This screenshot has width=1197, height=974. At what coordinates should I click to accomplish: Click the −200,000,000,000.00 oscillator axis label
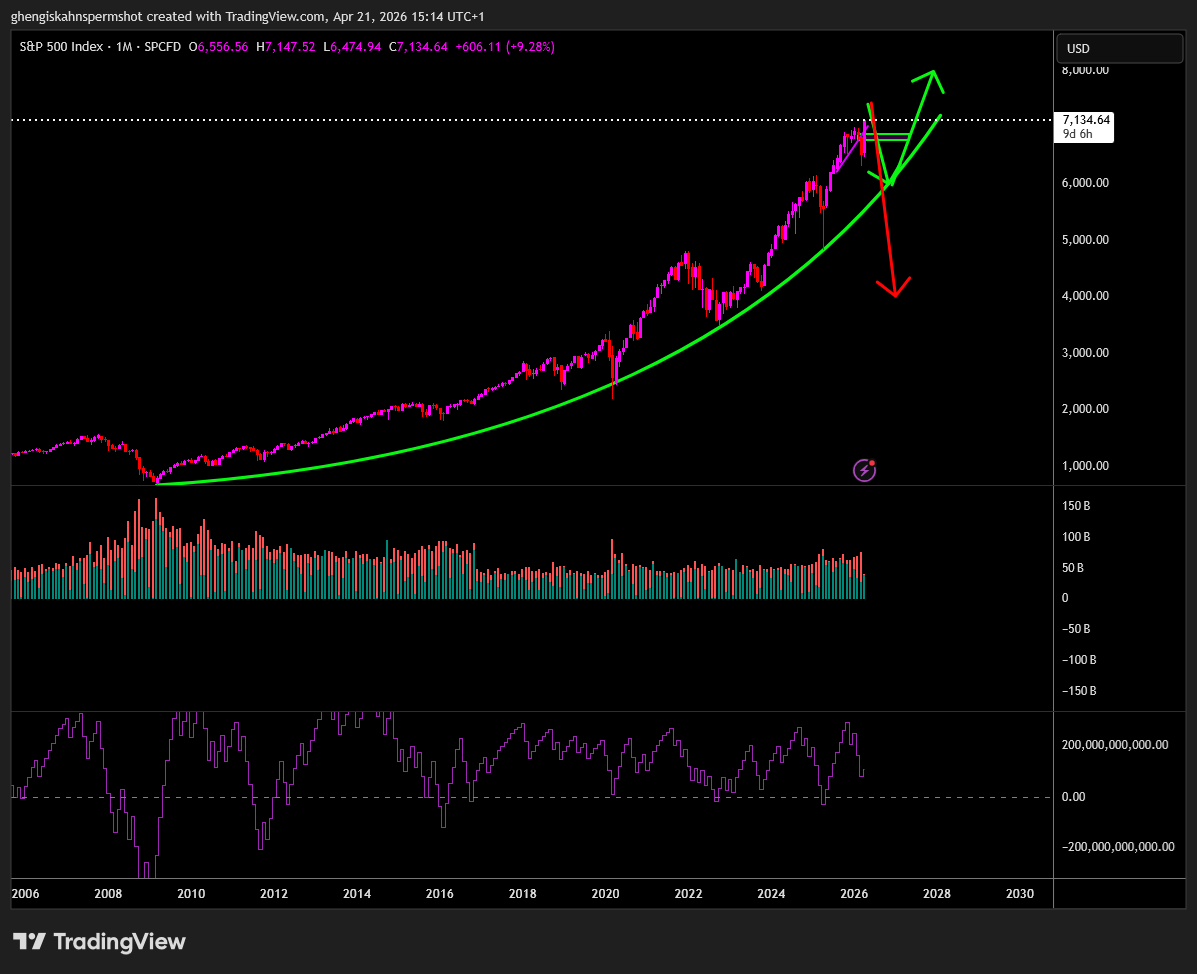pos(1118,847)
